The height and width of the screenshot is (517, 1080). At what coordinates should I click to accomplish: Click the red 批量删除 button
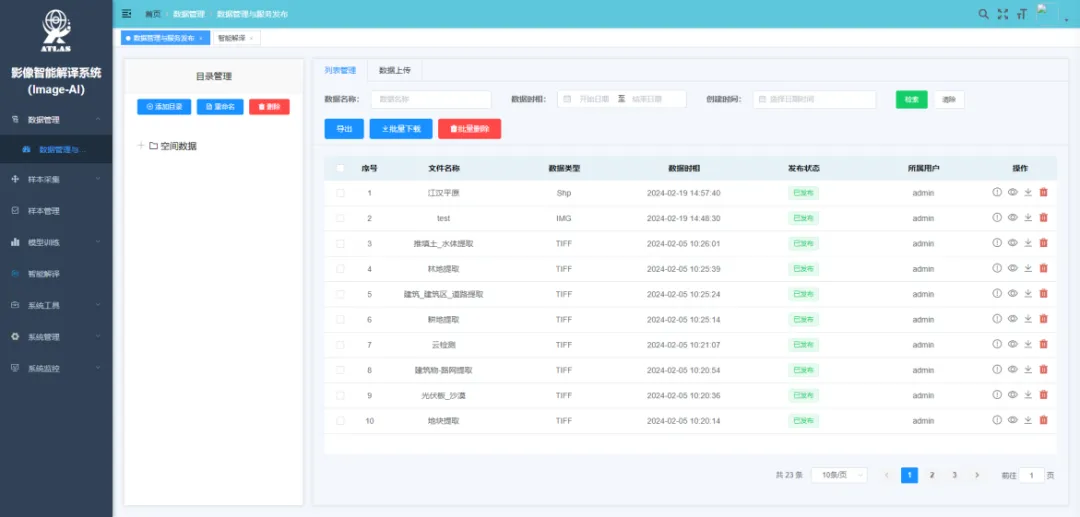[x=469, y=129]
